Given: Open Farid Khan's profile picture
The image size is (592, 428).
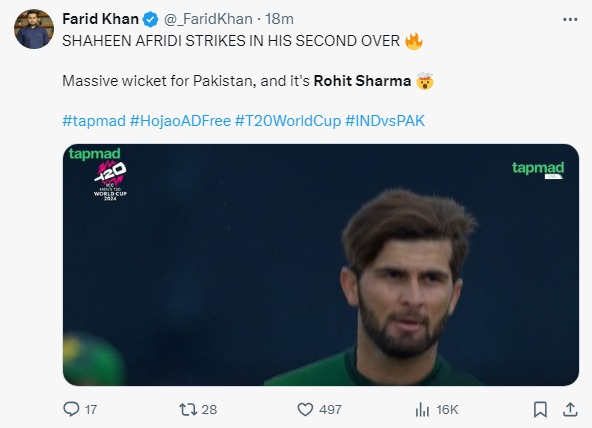Looking at the screenshot, I should 34,29.
